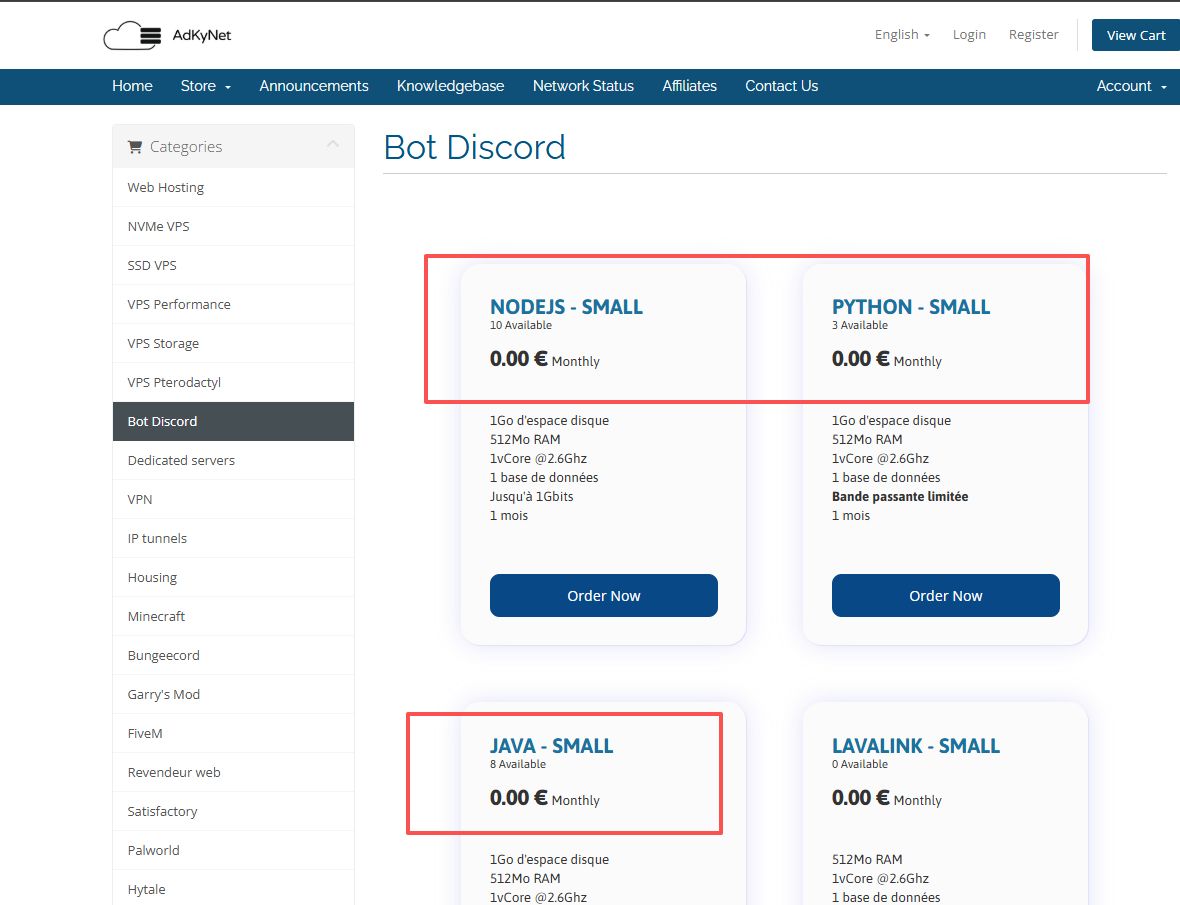Collapse the Categories panel chevron
Image resolution: width=1180 pixels, height=905 pixels.
click(x=333, y=144)
